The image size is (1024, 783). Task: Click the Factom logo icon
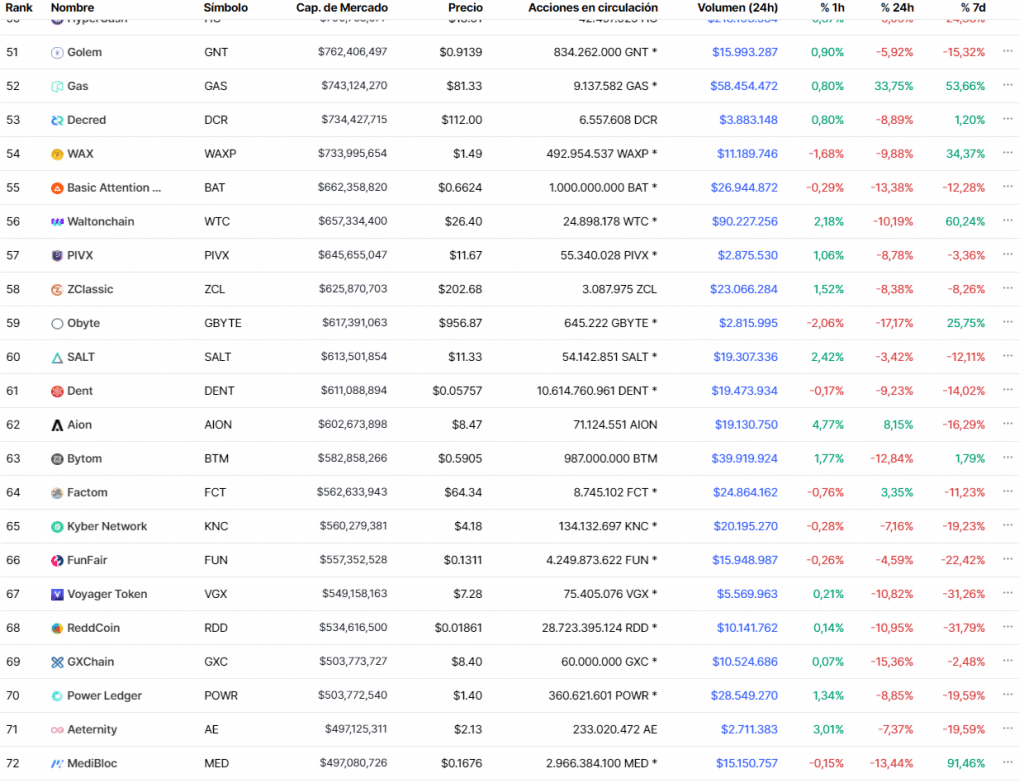pyautogui.click(x=57, y=494)
